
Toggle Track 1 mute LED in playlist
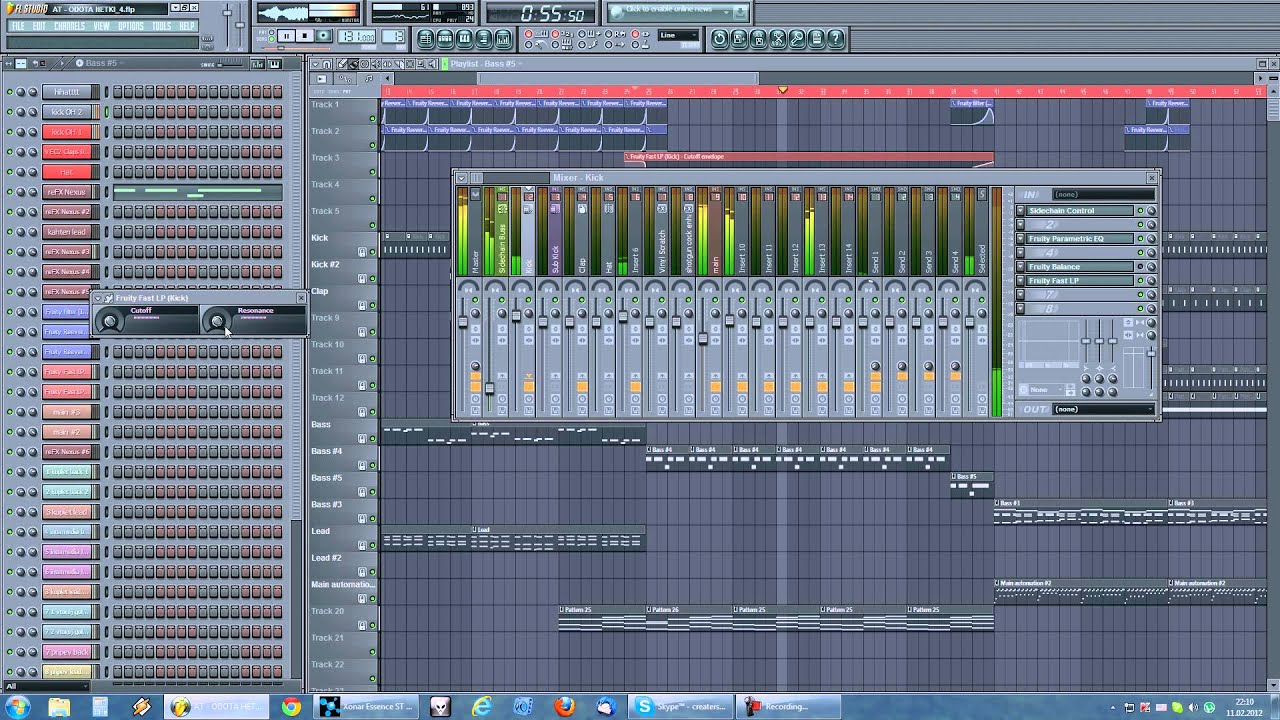(x=373, y=118)
